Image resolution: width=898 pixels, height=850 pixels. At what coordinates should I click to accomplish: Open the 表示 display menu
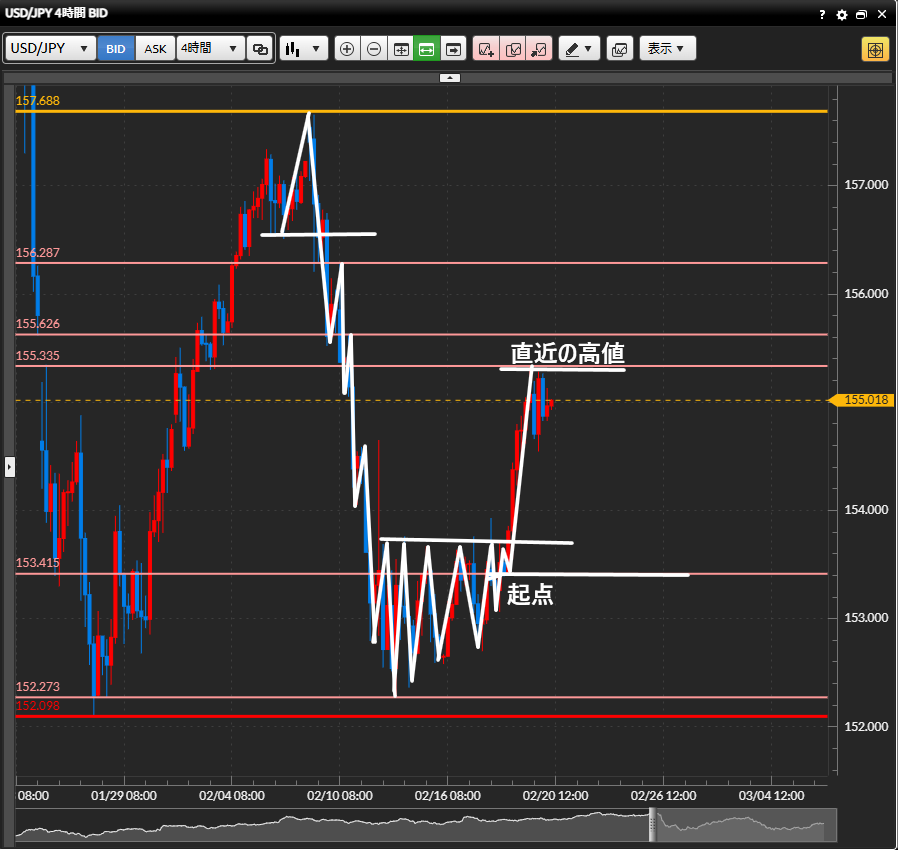(667, 49)
